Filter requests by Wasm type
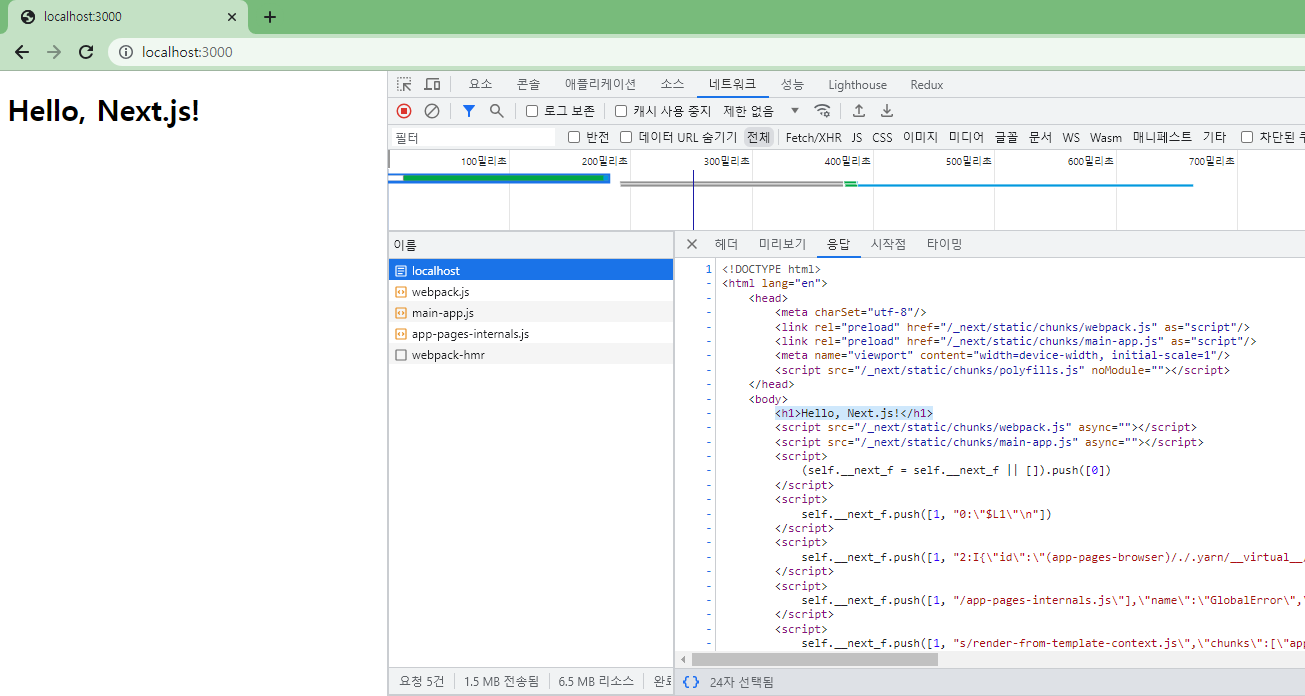Viewport: 1305px width, 696px height. pos(1106,137)
